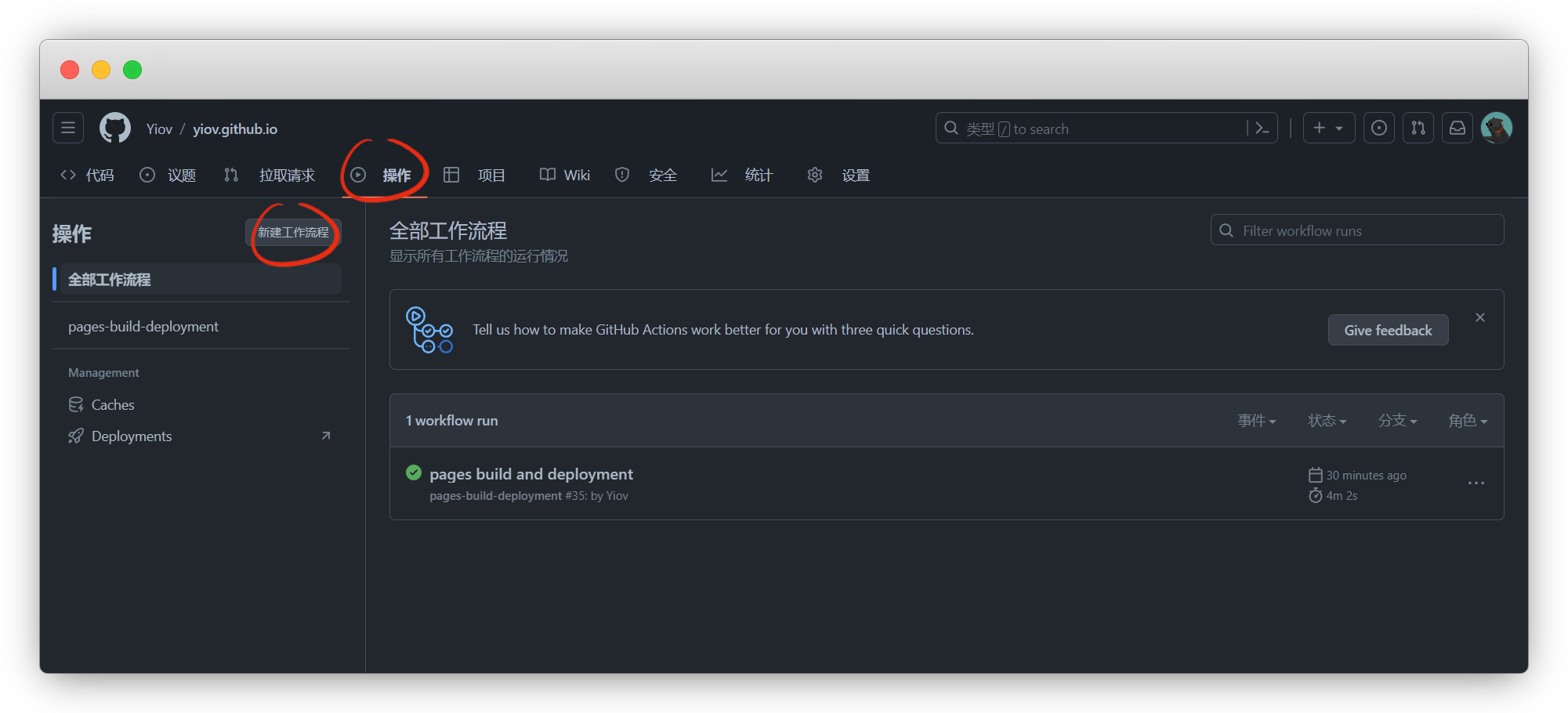Open the external link arrow next to Deployments

pos(327,436)
